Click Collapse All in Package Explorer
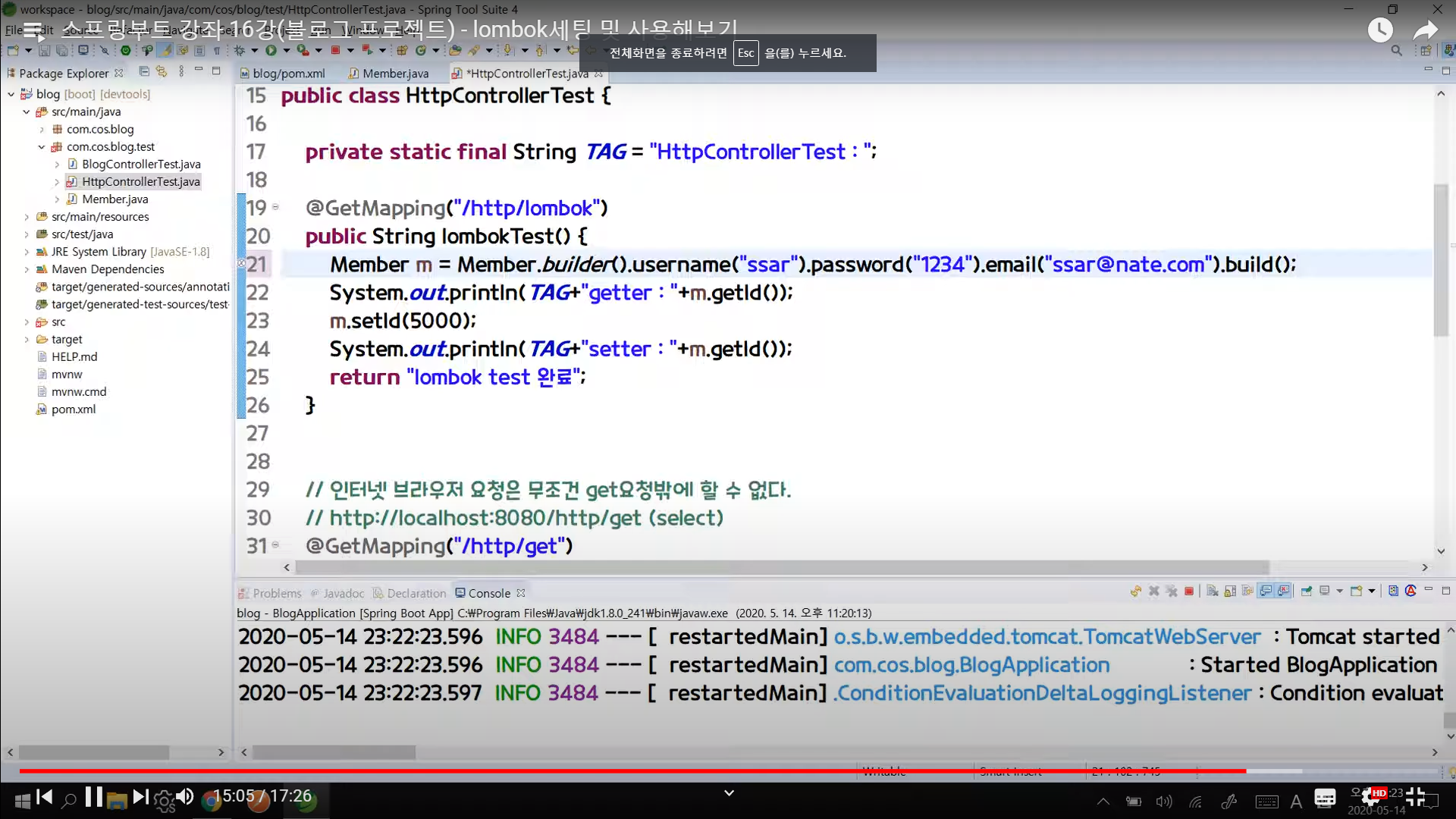 point(144,71)
